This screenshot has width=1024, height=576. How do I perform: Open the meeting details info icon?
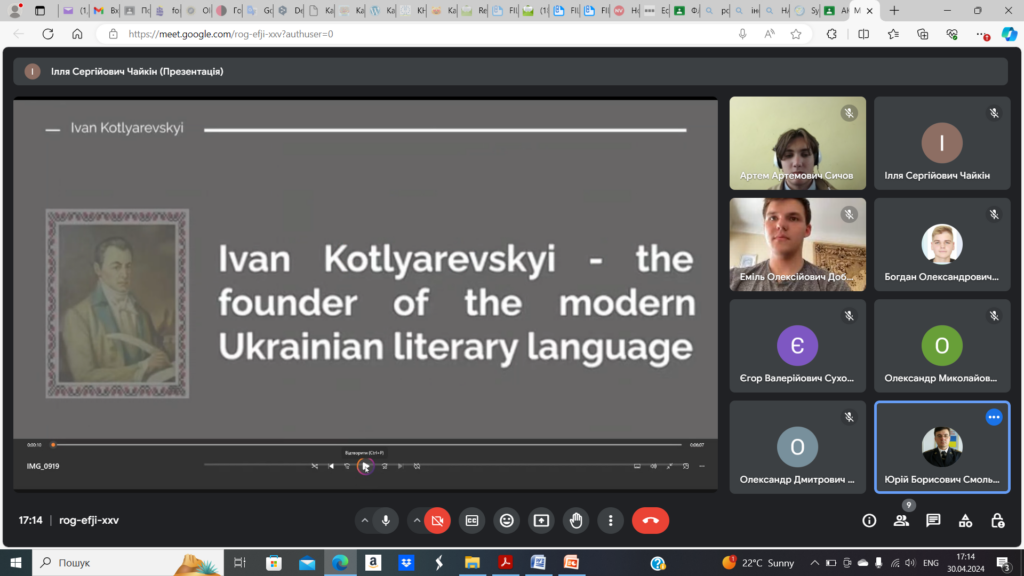click(869, 520)
